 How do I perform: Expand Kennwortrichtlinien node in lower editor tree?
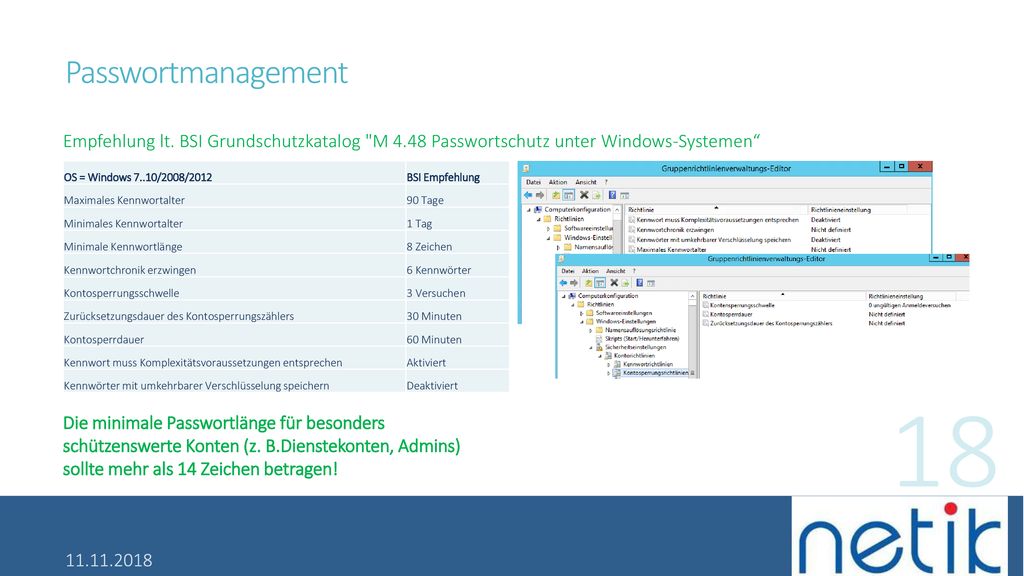tap(609, 364)
